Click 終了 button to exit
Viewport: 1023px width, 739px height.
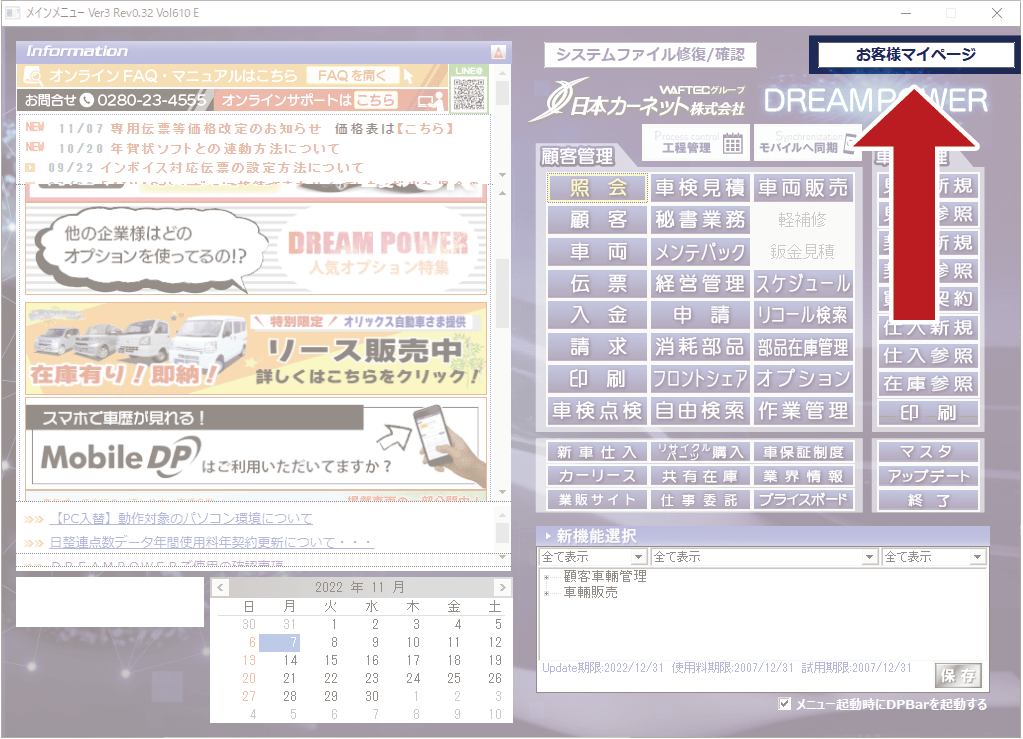click(x=928, y=500)
